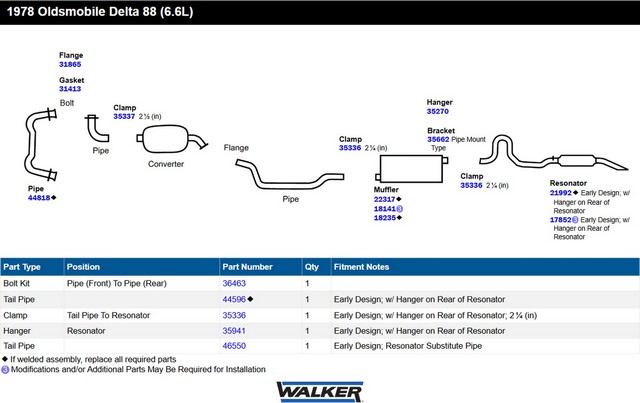
Task: Open Tail Pipe part number 44596
Action: click(234, 299)
